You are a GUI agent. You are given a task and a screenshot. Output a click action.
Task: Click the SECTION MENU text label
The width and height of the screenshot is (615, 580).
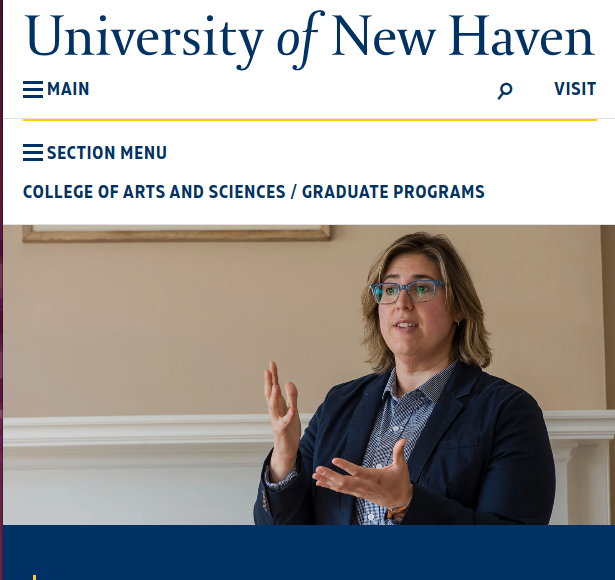click(x=107, y=153)
